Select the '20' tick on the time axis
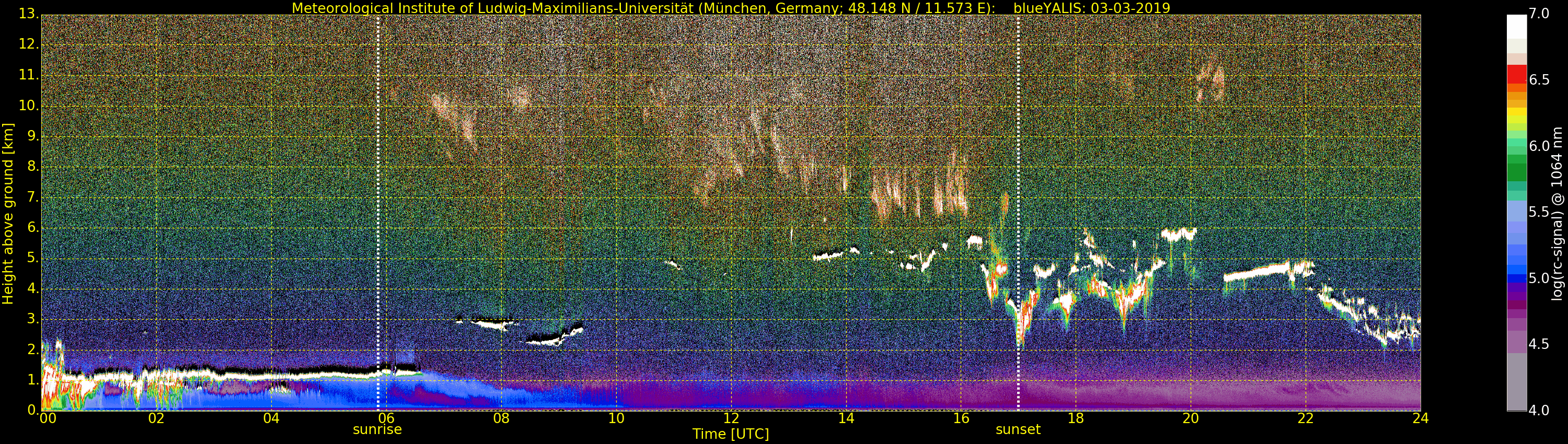The height and width of the screenshot is (444, 1568). click(x=1191, y=418)
